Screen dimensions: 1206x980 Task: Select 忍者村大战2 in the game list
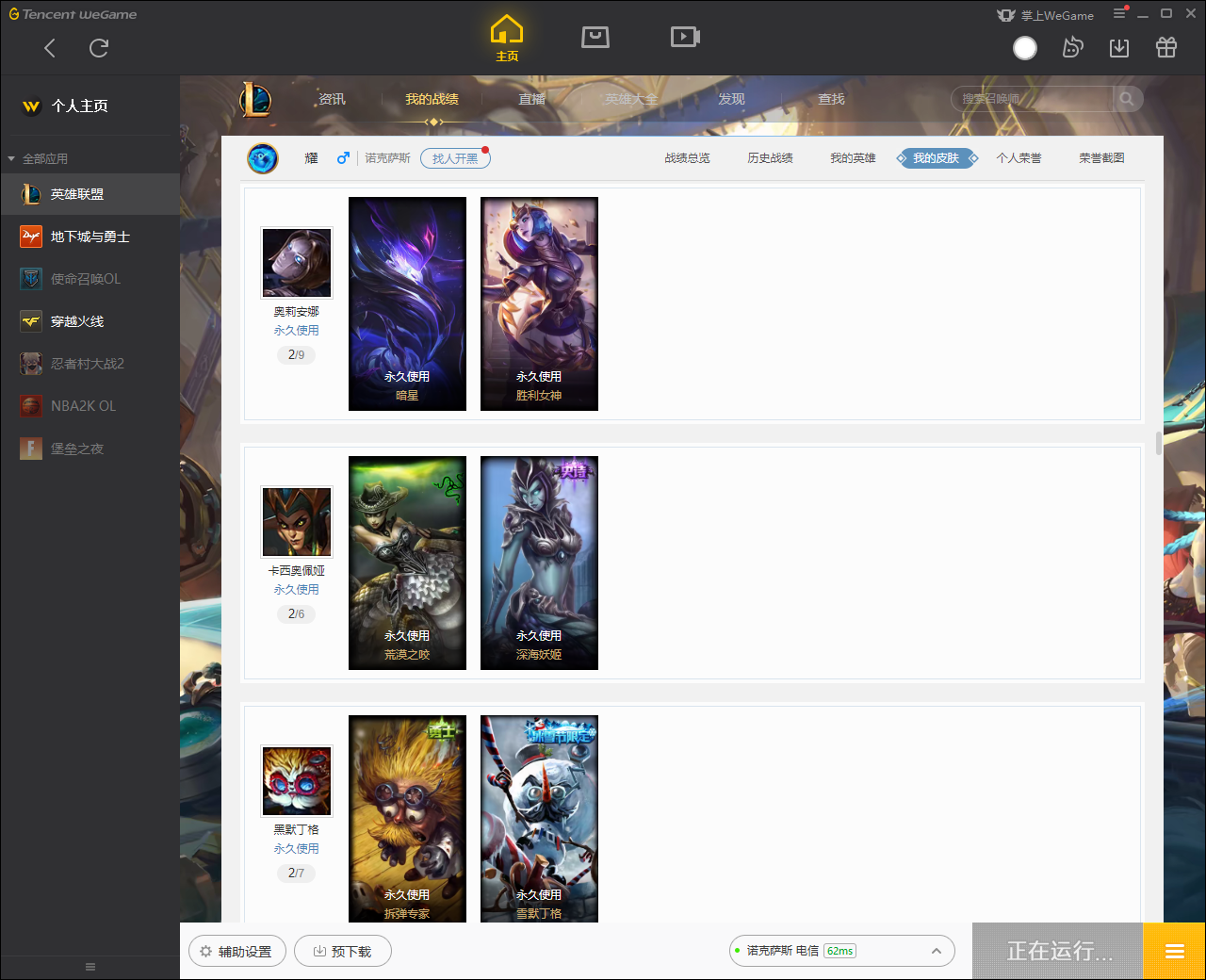pos(90,364)
